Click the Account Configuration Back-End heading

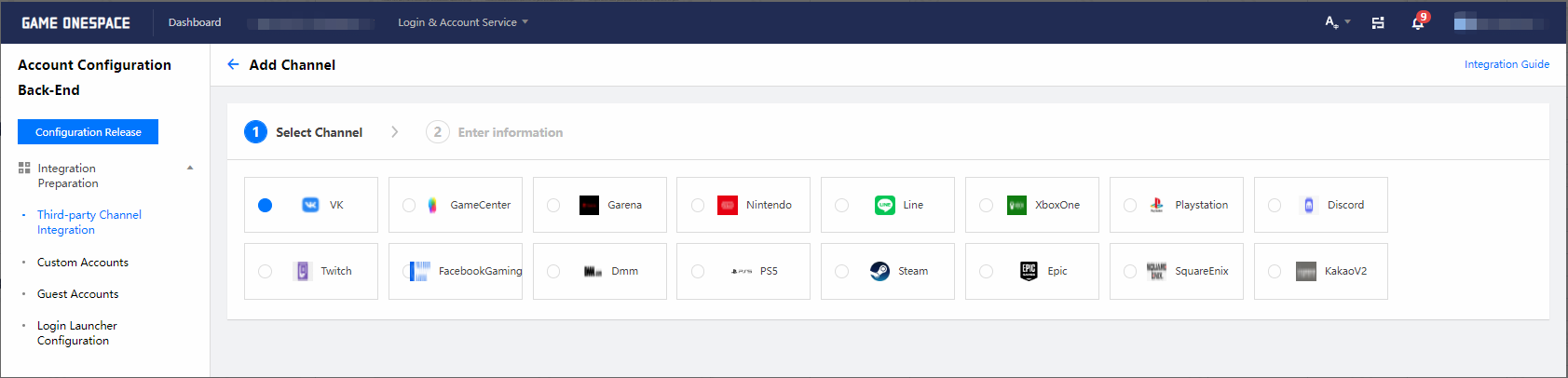point(94,77)
